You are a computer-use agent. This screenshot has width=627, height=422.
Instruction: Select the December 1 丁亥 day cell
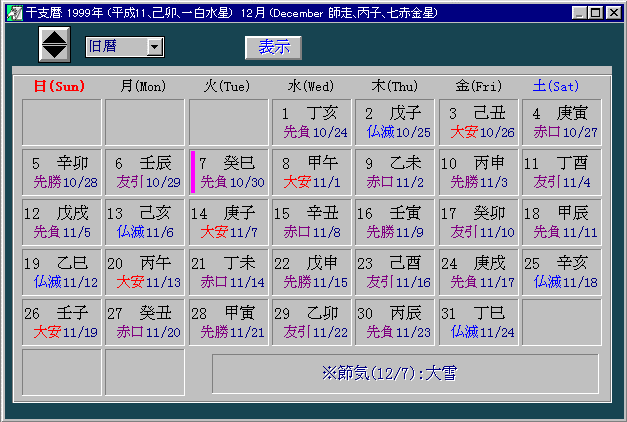coord(311,122)
